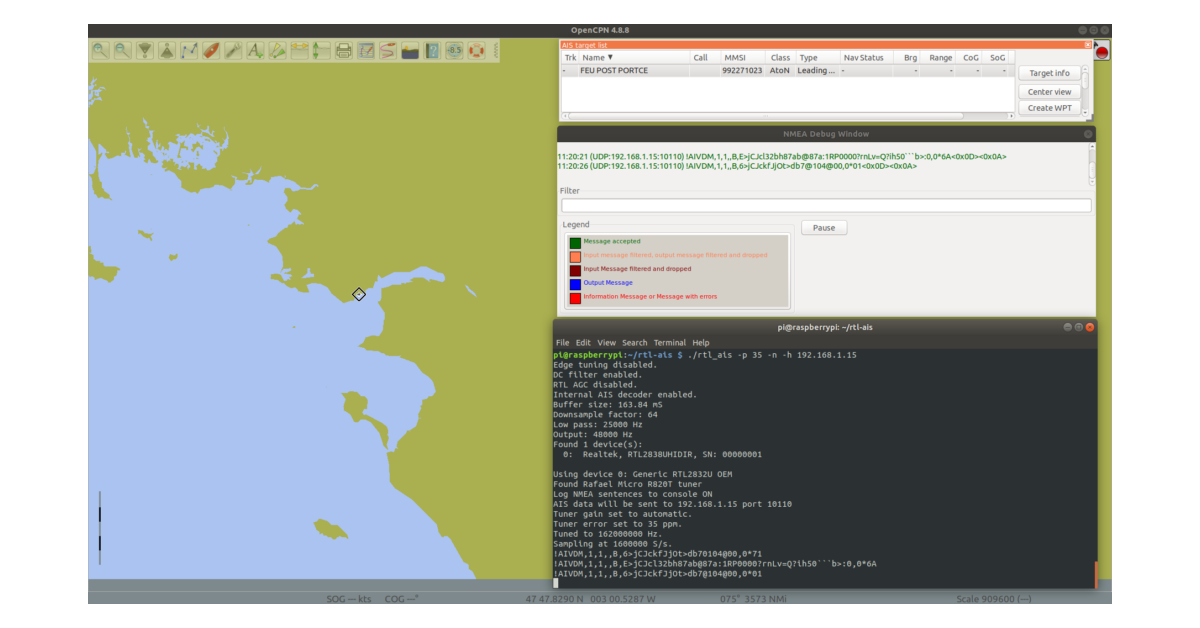Screen dimensions: 1200x628
Task: Click blue Output Message legend swatch
Action: [575, 284]
